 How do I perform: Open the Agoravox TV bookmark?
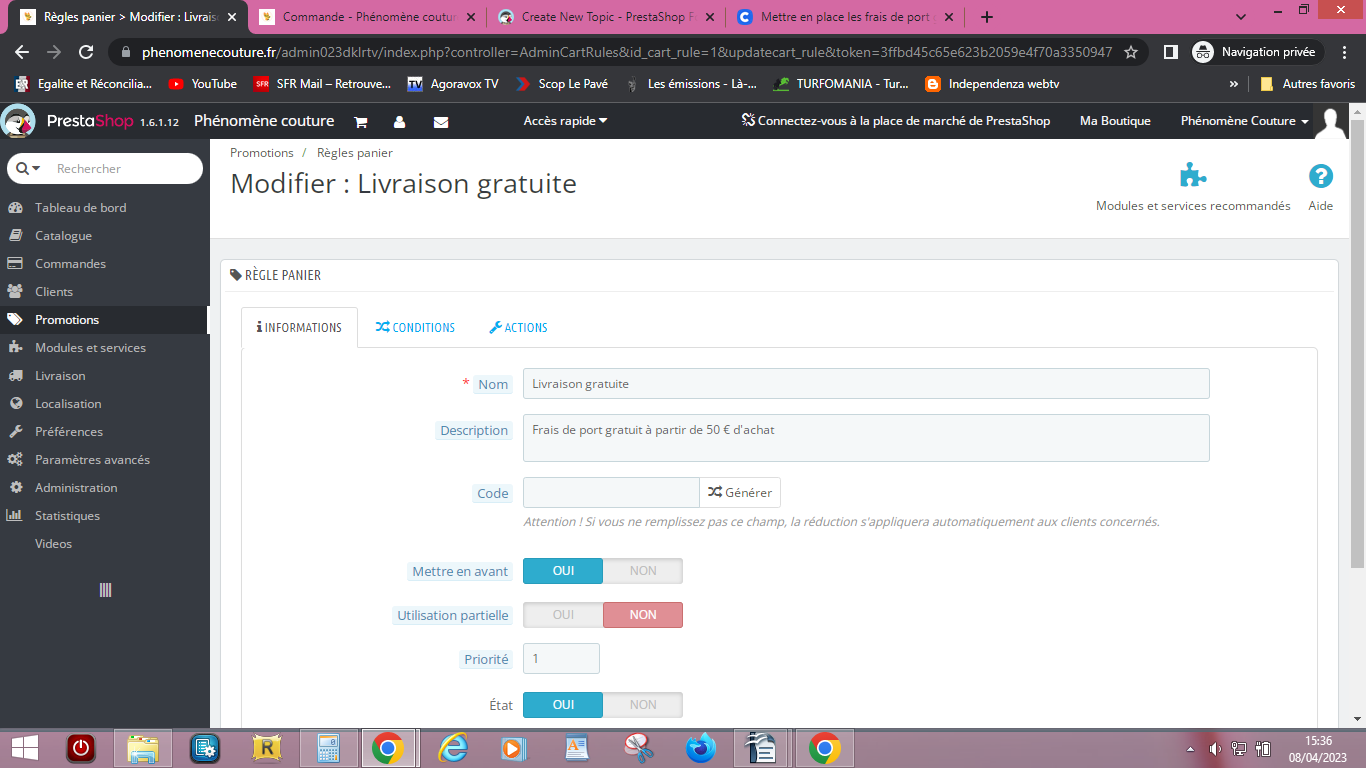(452, 84)
